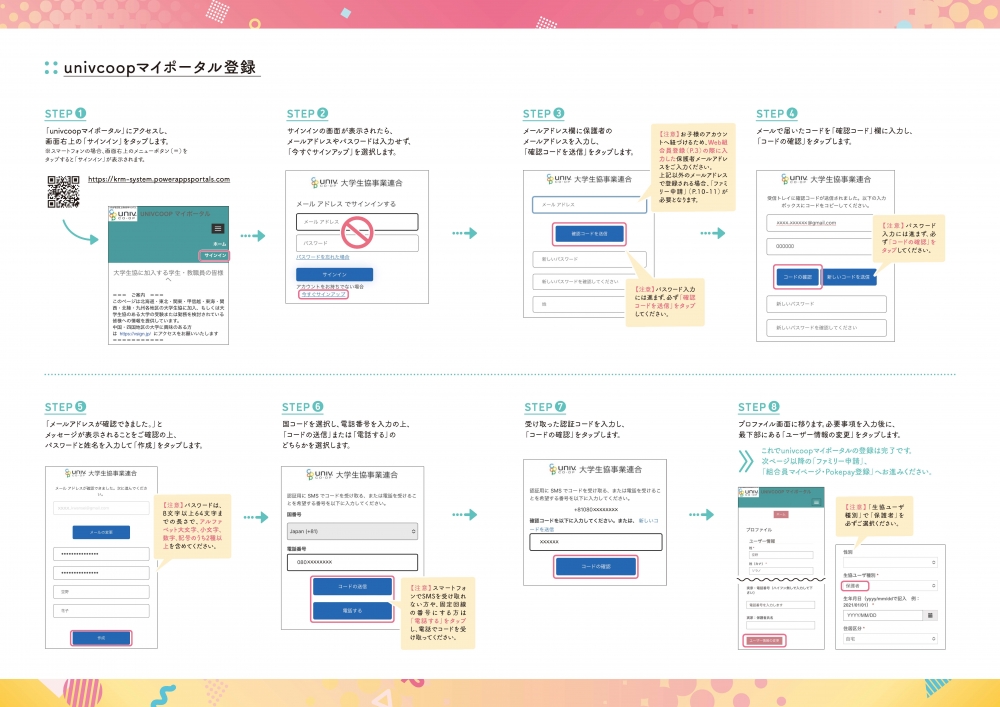
Task: Click the double chevron icon in STEP 8
Action: pyautogui.click(x=745, y=461)
